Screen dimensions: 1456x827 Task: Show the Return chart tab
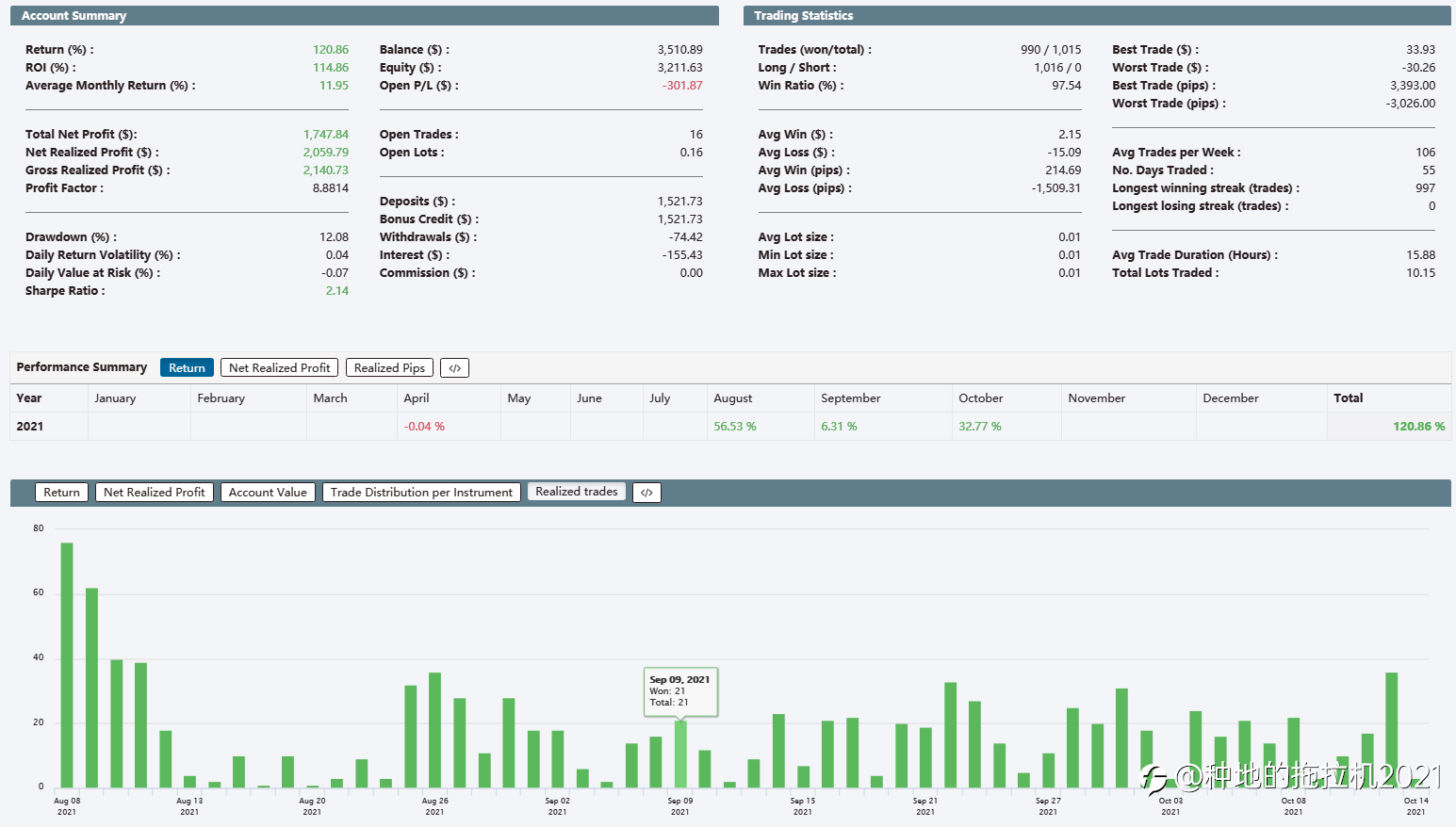pyautogui.click(x=61, y=493)
